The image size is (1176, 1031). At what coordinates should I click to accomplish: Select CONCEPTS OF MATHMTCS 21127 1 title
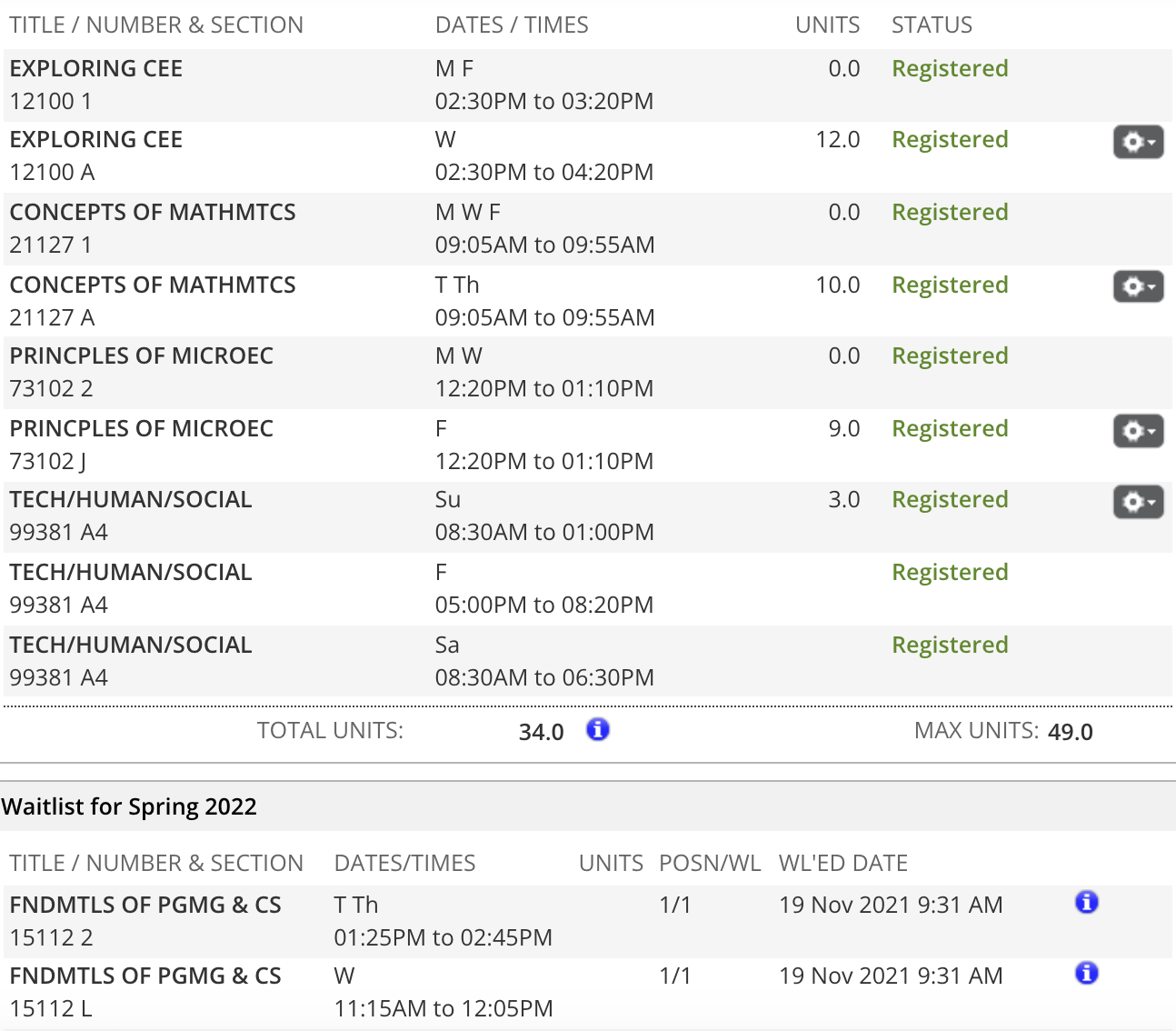coord(153,212)
